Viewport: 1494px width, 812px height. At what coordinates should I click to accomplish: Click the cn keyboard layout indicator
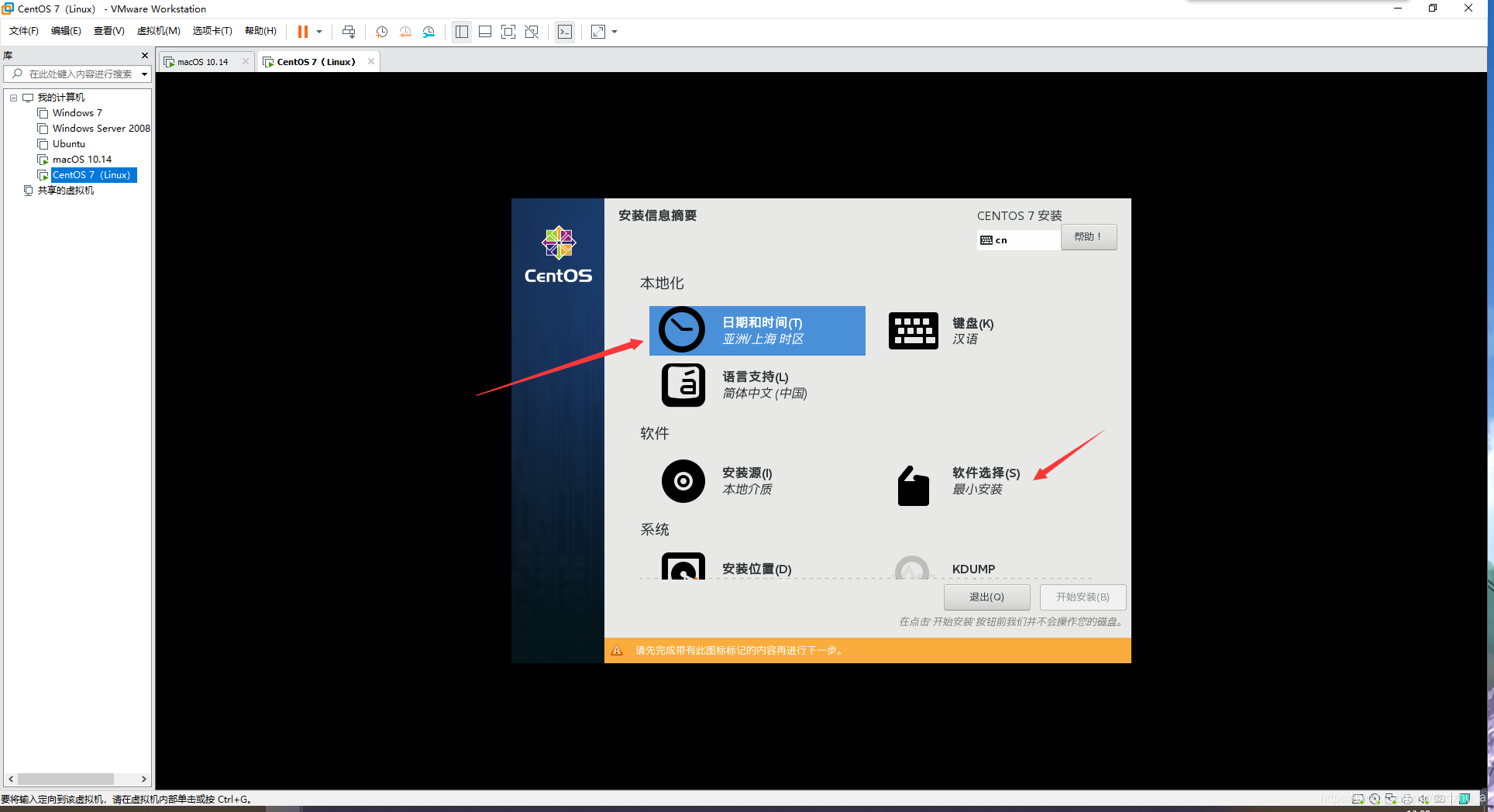[1018, 240]
